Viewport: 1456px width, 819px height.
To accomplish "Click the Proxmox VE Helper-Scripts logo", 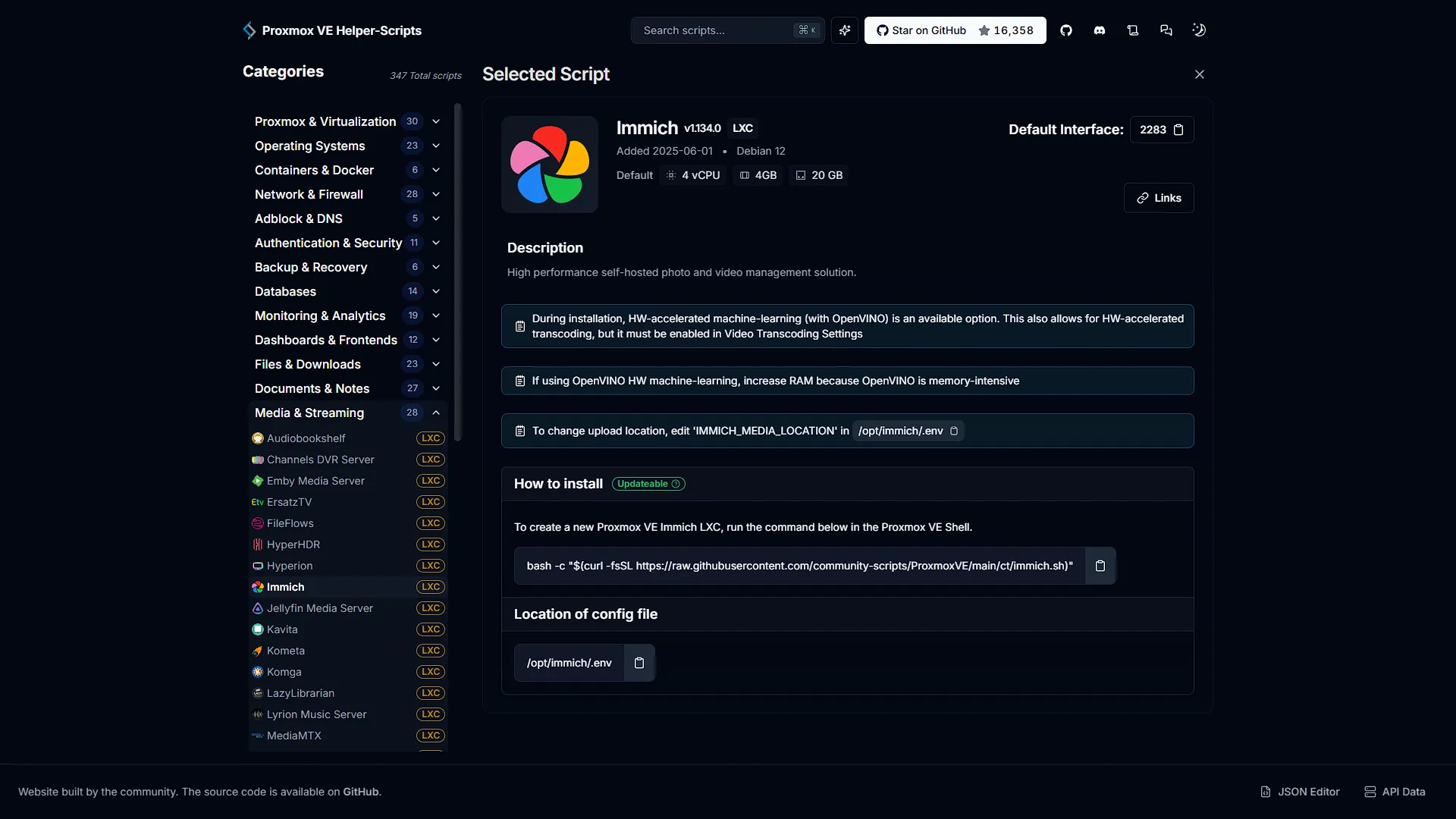I will (x=331, y=30).
